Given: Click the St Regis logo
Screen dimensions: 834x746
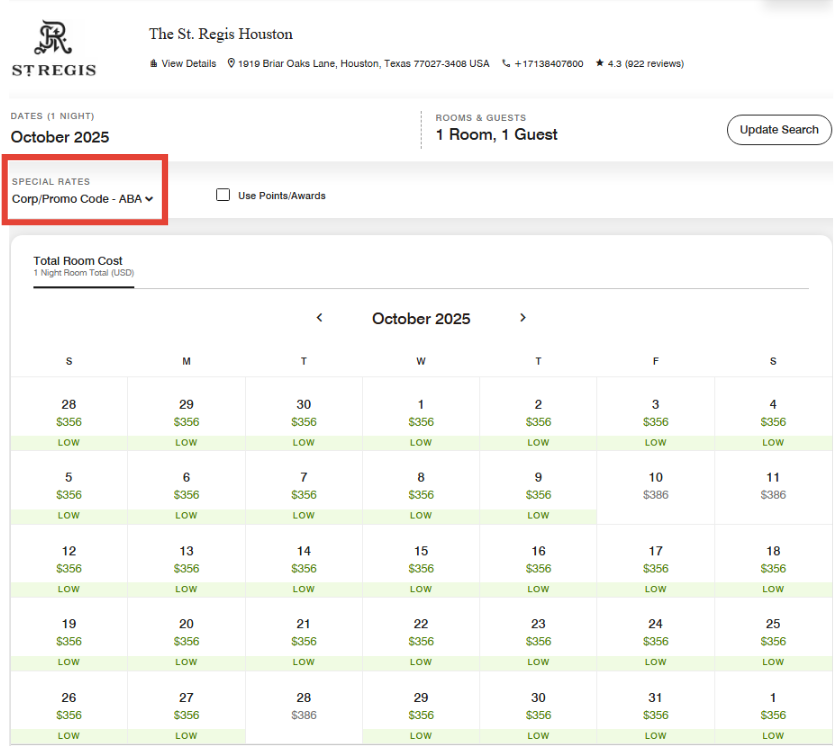Looking at the screenshot, I should click(x=54, y=48).
